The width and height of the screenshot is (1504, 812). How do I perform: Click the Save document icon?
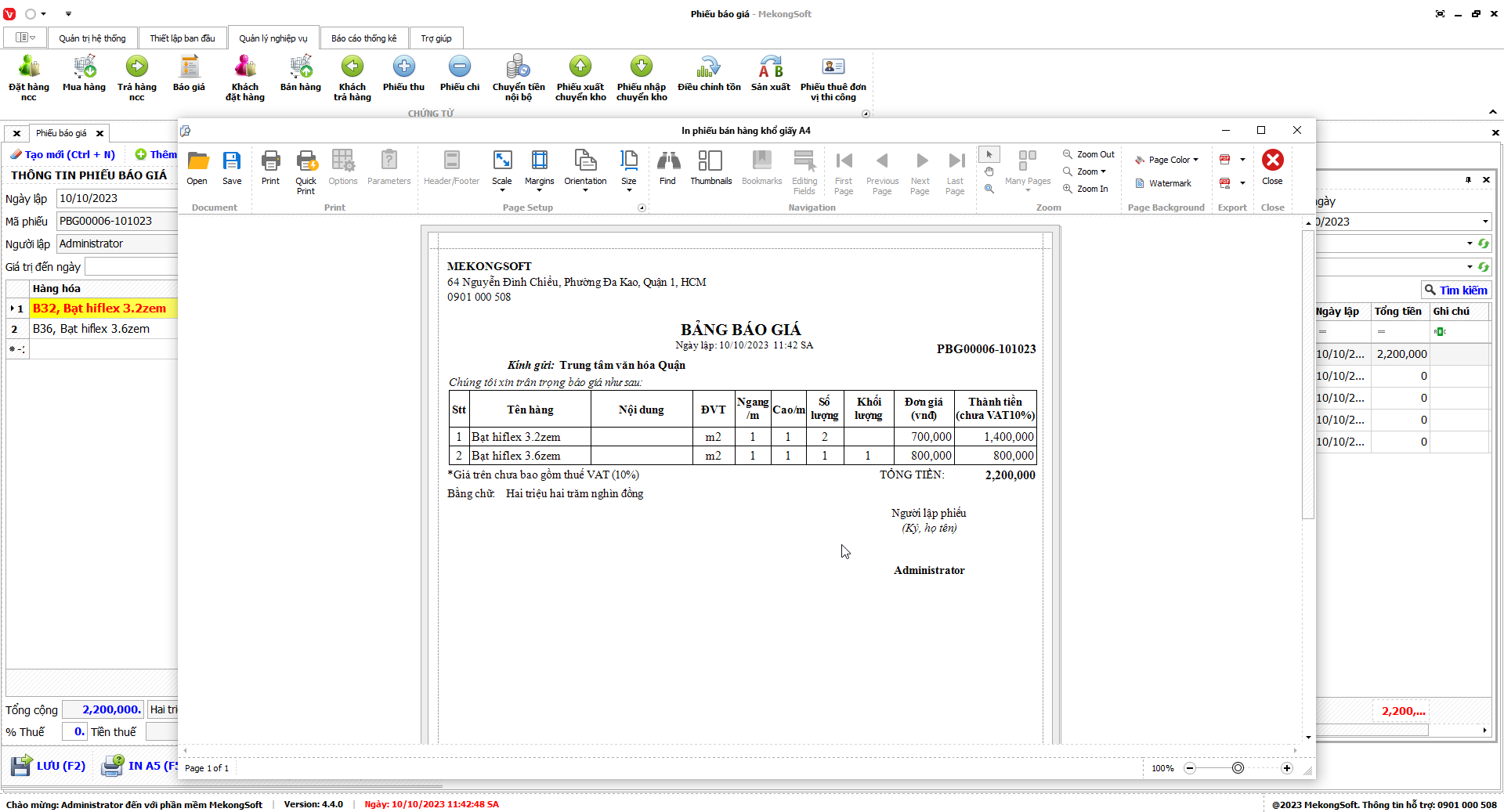[x=232, y=168]
